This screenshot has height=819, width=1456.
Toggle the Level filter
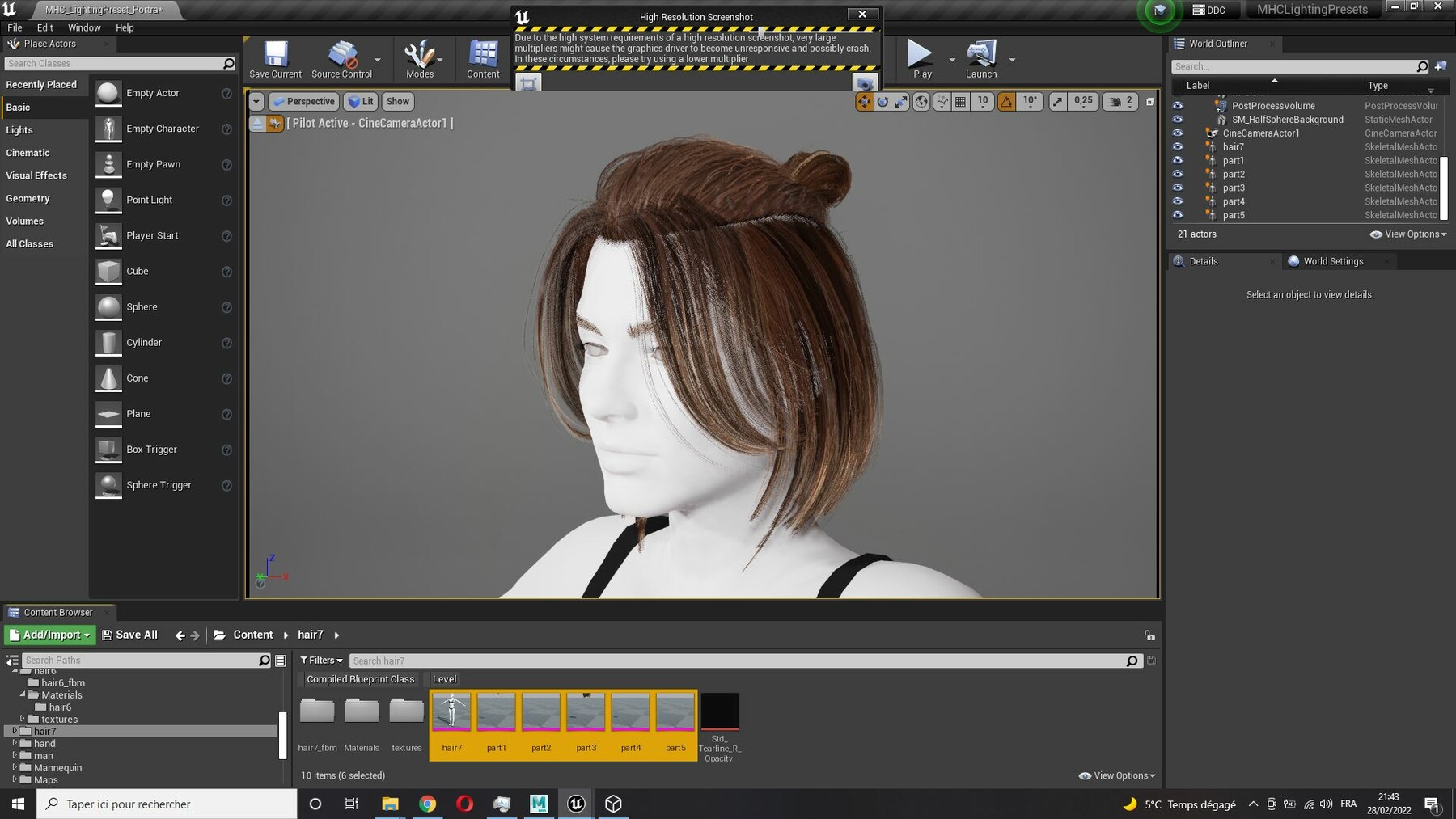444,679
